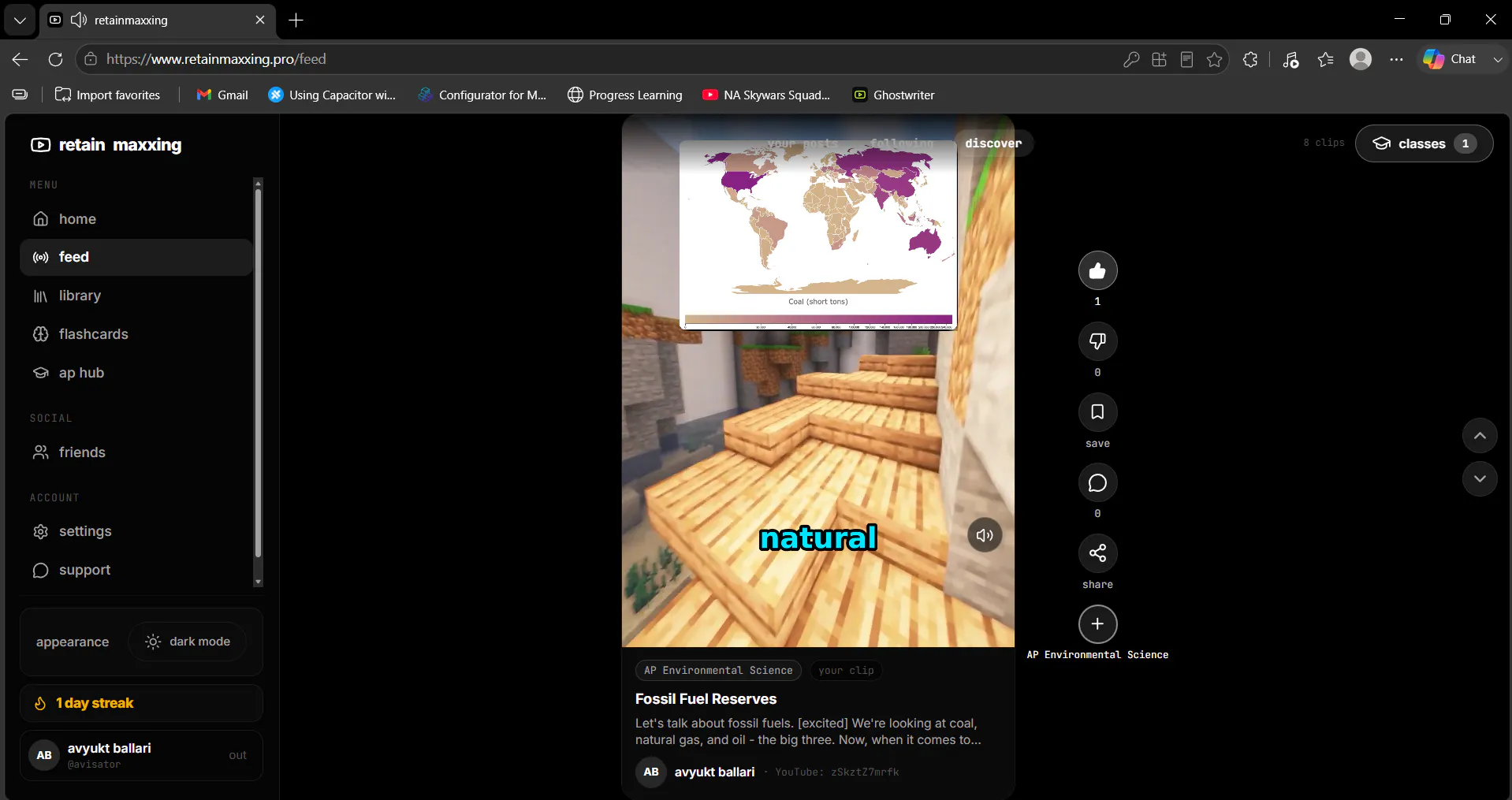Expand the Chat dropdown arrow

click(x=1498, y=59)
